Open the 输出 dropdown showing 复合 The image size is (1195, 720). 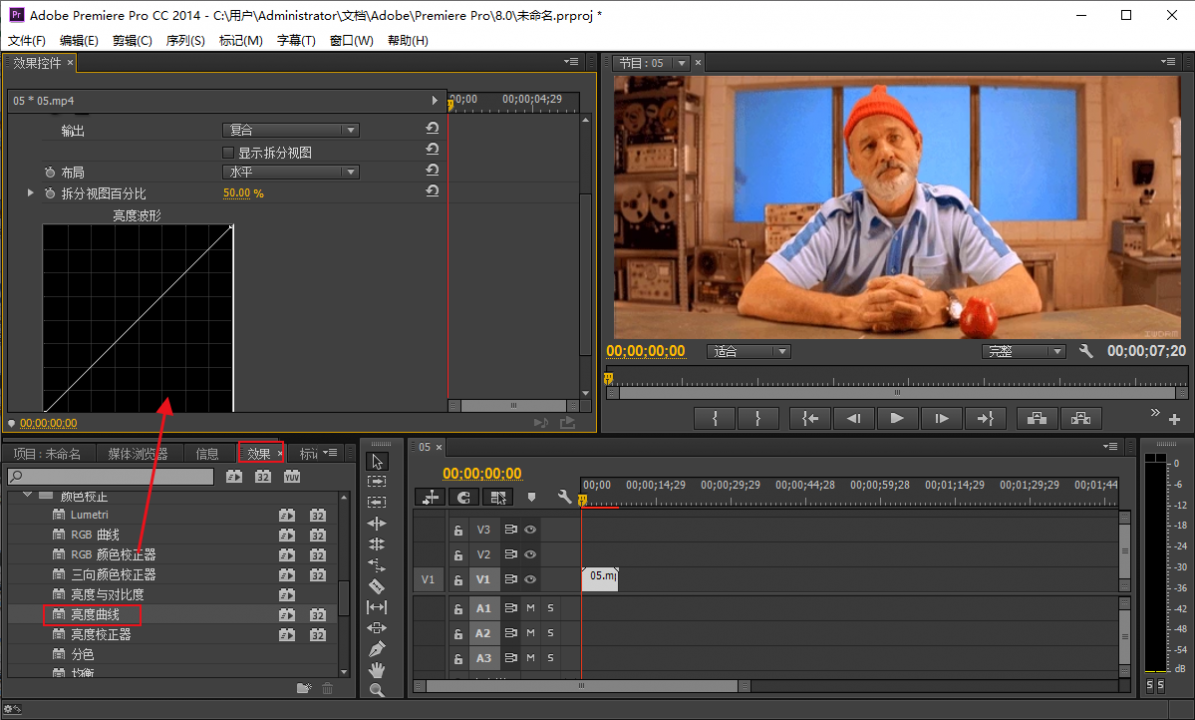pyautogui.click(x=290, y=130)
